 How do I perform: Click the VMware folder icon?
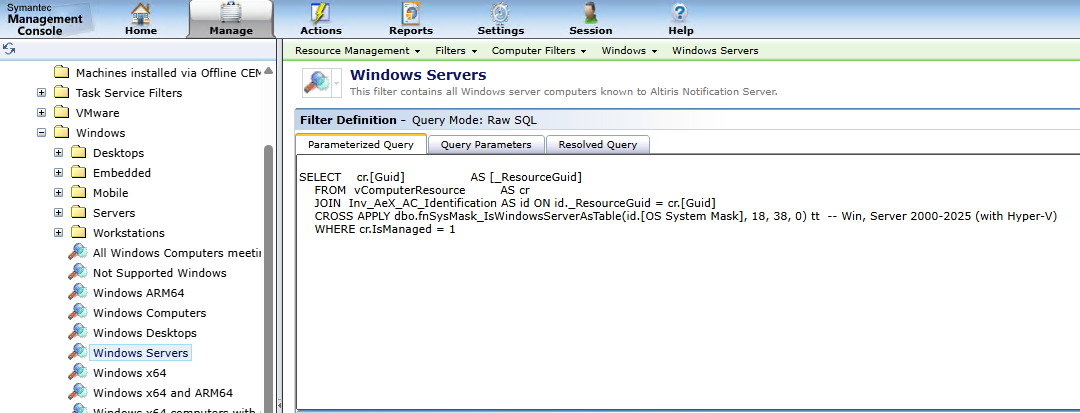coord(62,112)
